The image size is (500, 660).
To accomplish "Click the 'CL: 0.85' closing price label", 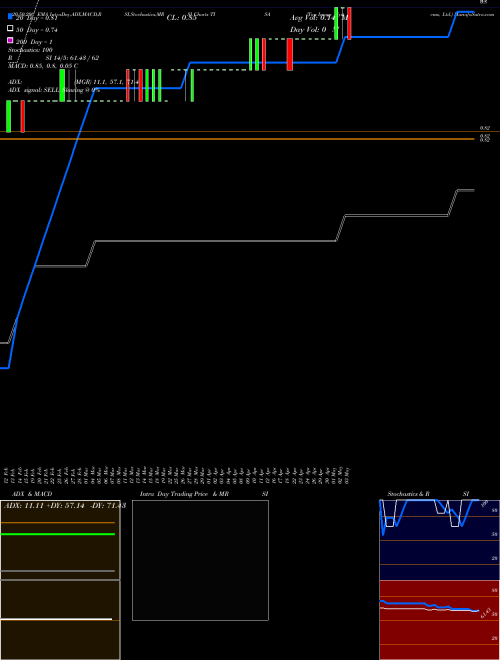I will point(181,18).
